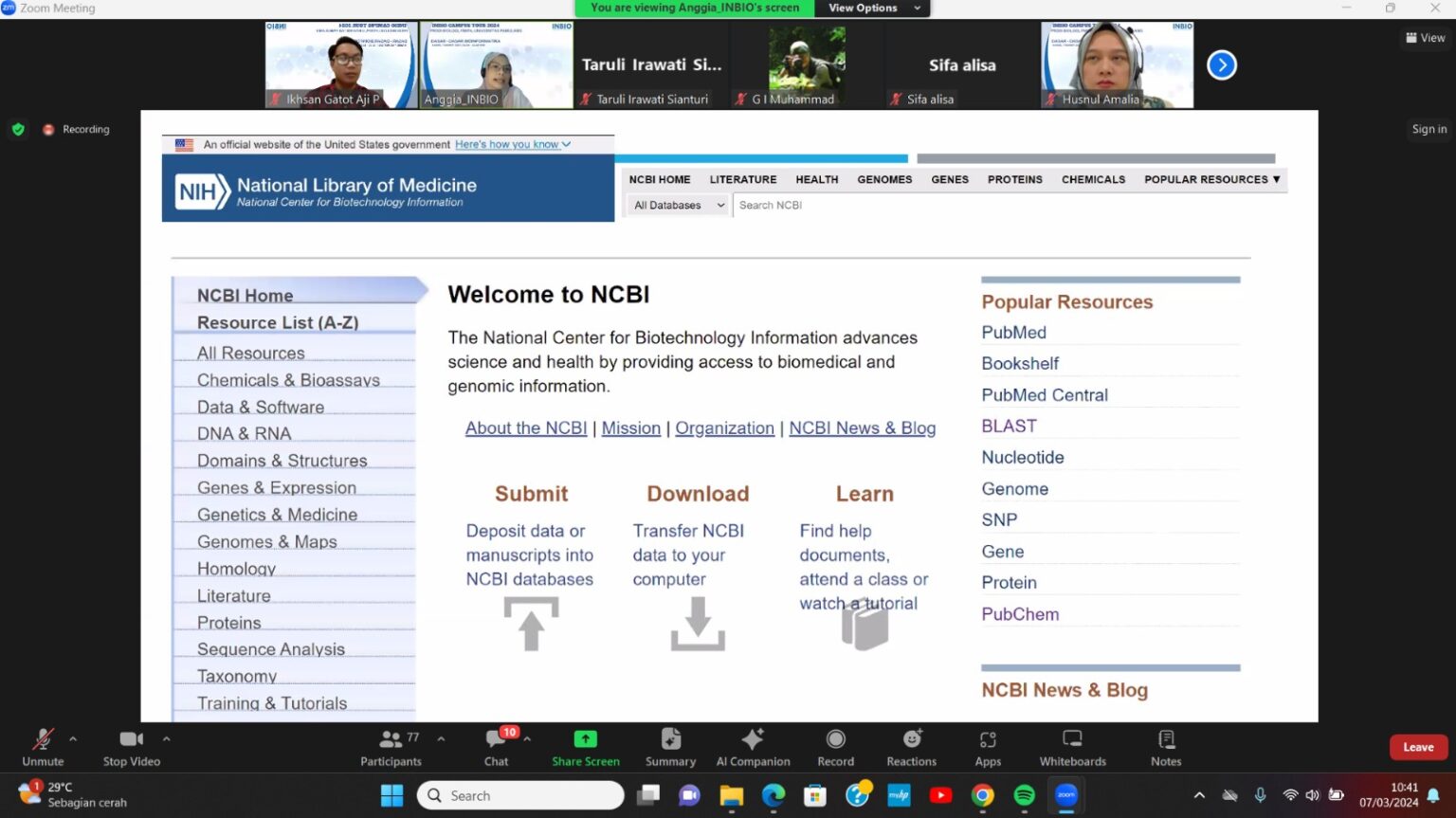Click the Windows taskbar Search box
Image resolution: width=1456 pixels, height=818 pixels.
click(519, 795)
